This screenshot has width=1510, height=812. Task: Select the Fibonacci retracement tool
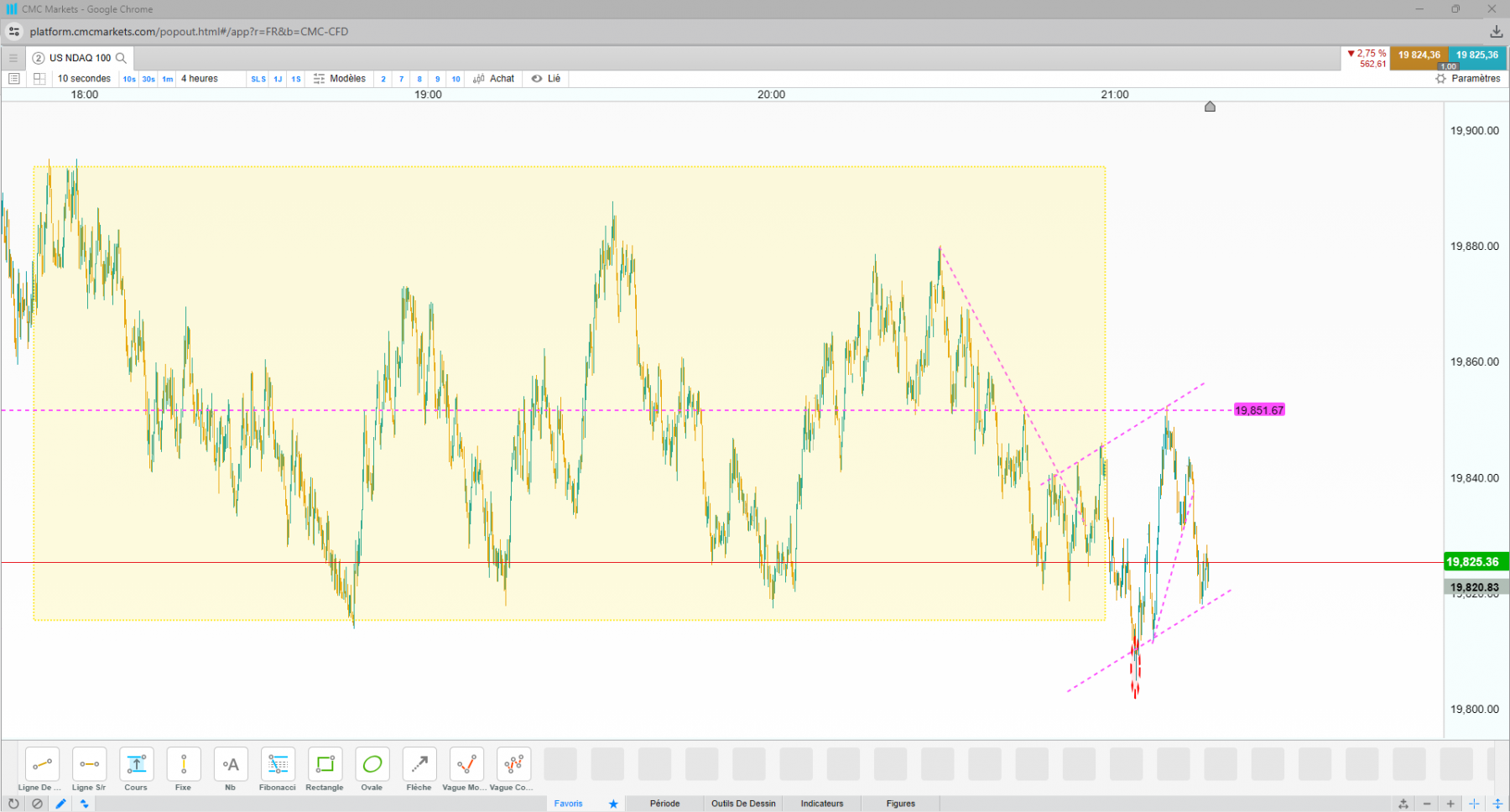click(x=278, y=764)
